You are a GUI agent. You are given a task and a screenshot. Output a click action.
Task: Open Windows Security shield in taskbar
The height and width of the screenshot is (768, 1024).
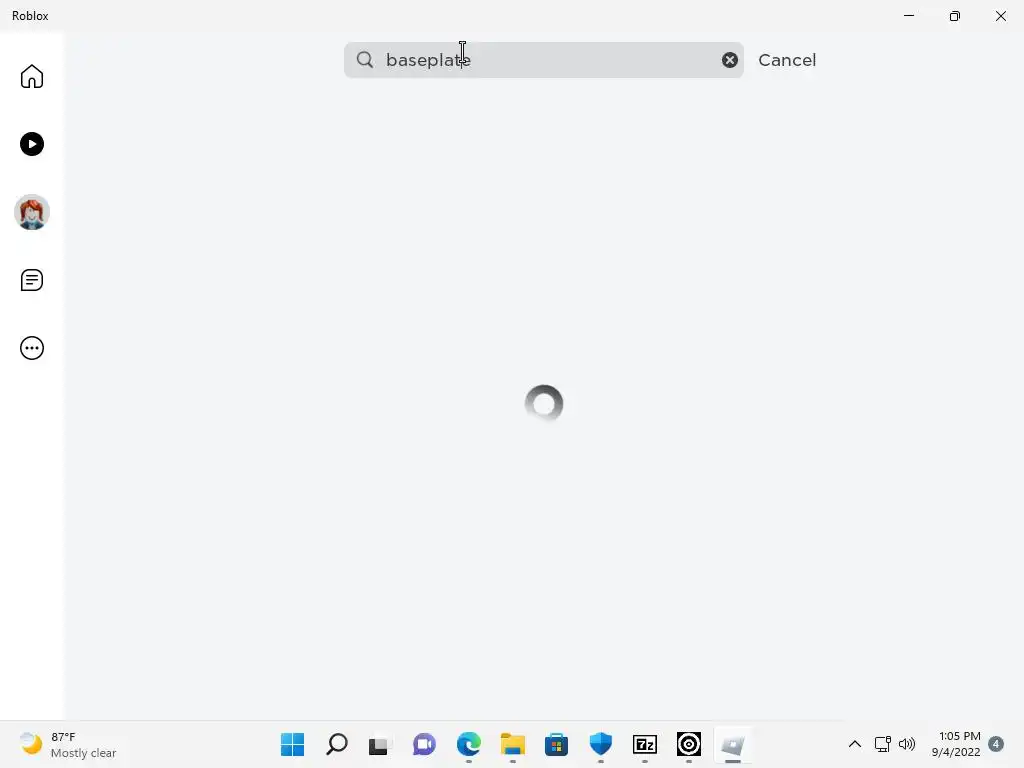[x=600, y=744]
